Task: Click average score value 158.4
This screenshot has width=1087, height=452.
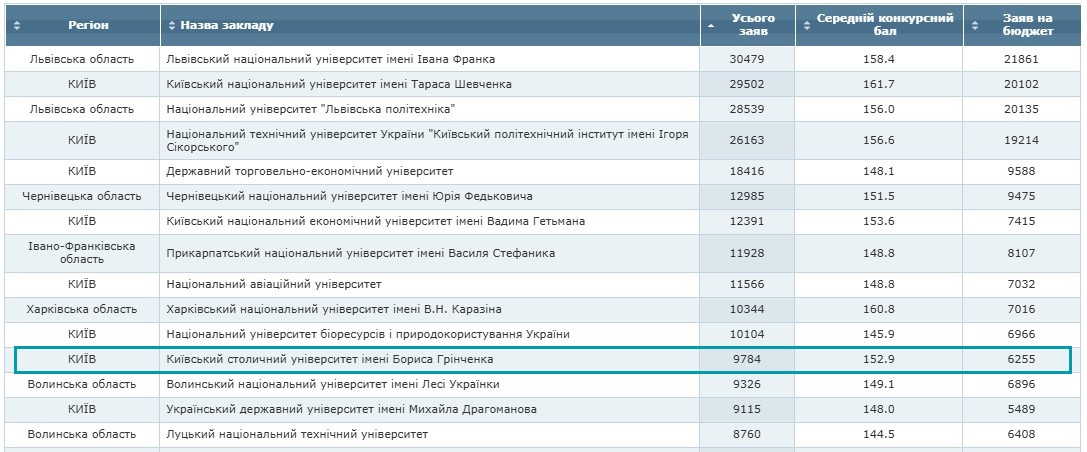Action: [x=879, y=59]
